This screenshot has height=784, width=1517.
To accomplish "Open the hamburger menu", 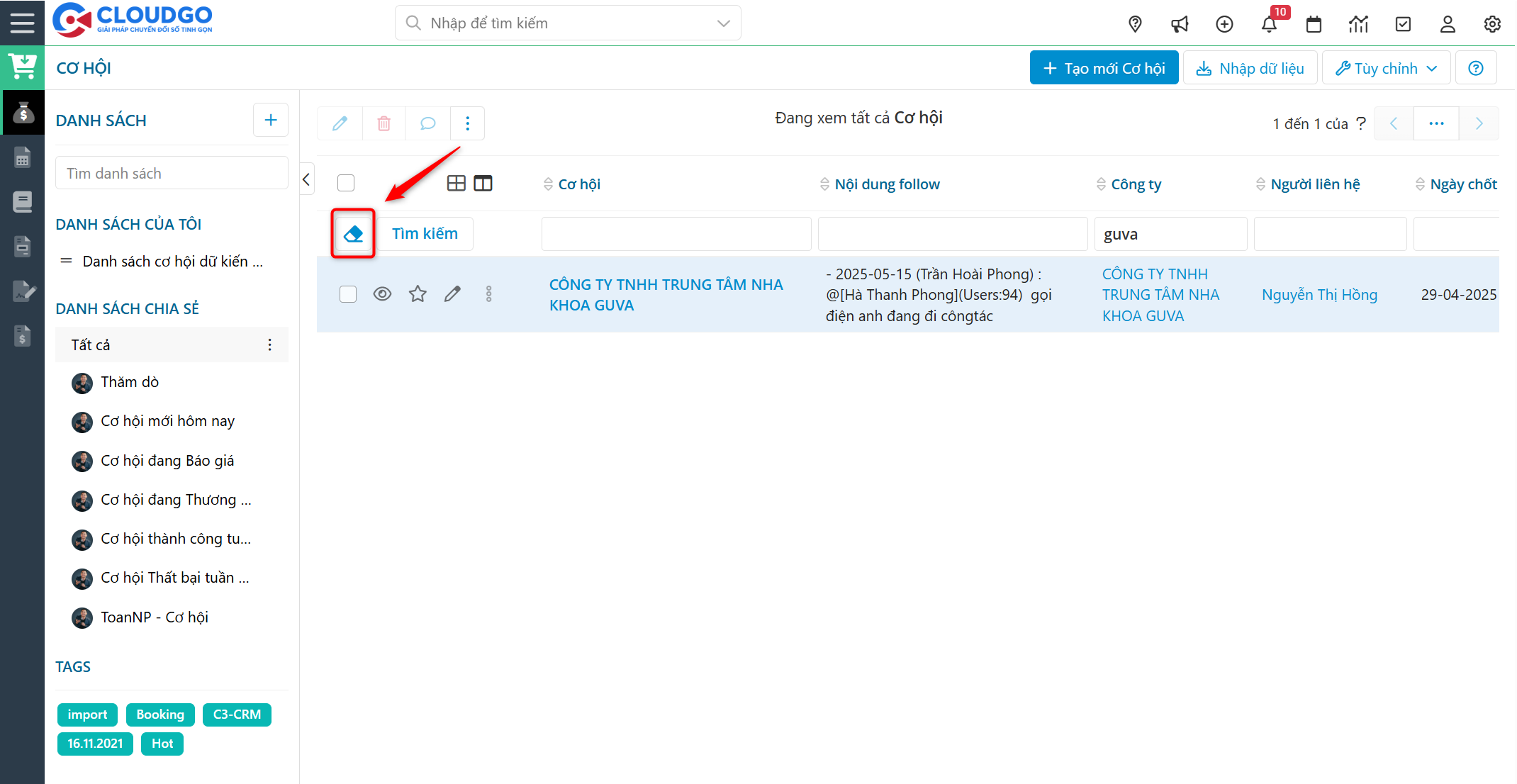I will (22, 22).
